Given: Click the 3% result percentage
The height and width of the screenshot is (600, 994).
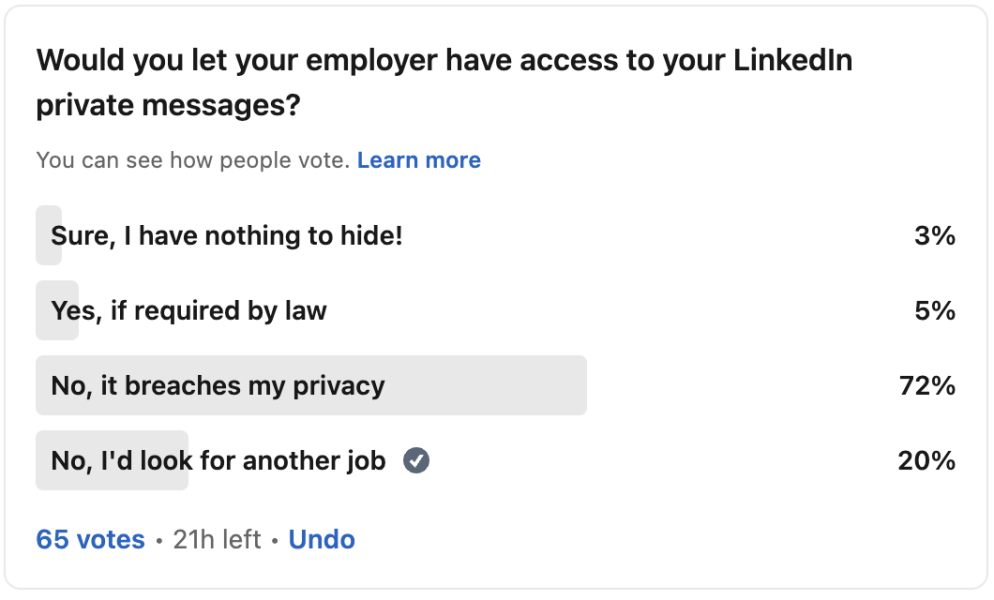Looking at the screenshot, I should [935, 235].
